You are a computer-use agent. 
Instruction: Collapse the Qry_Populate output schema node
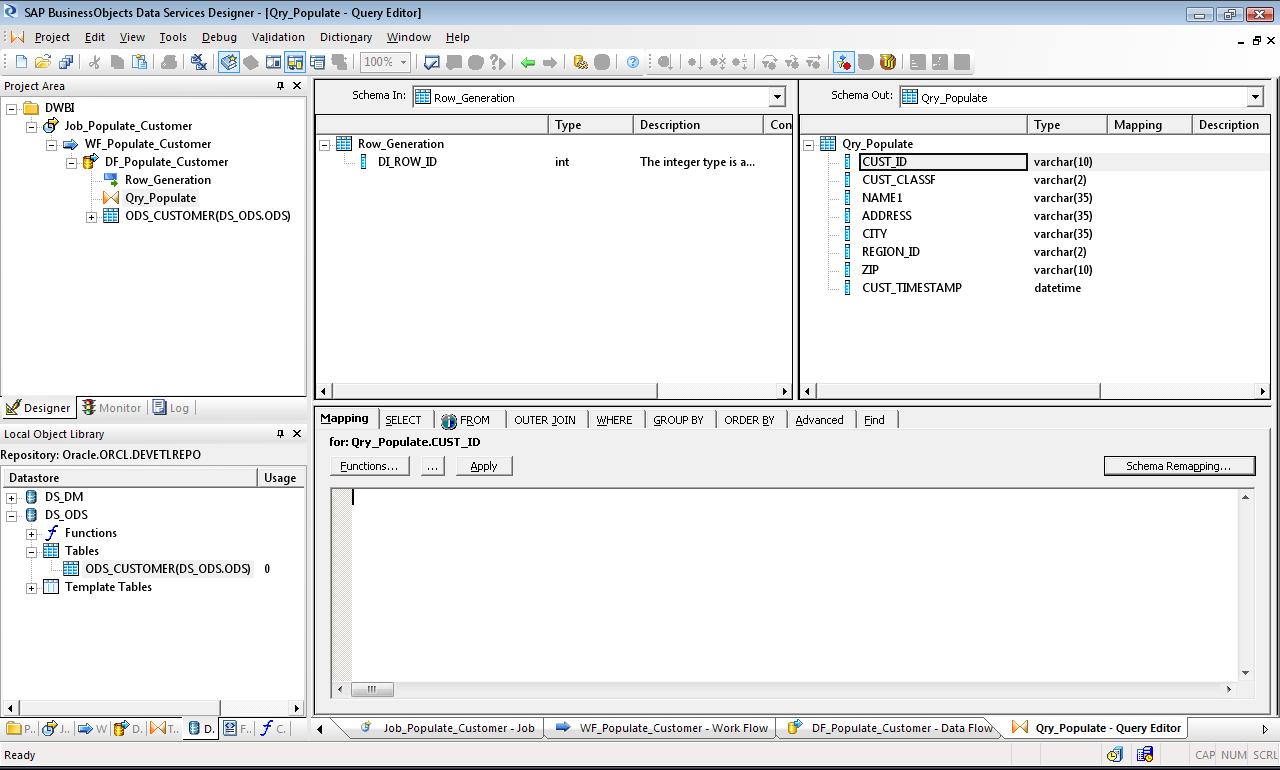coord(809,144)
